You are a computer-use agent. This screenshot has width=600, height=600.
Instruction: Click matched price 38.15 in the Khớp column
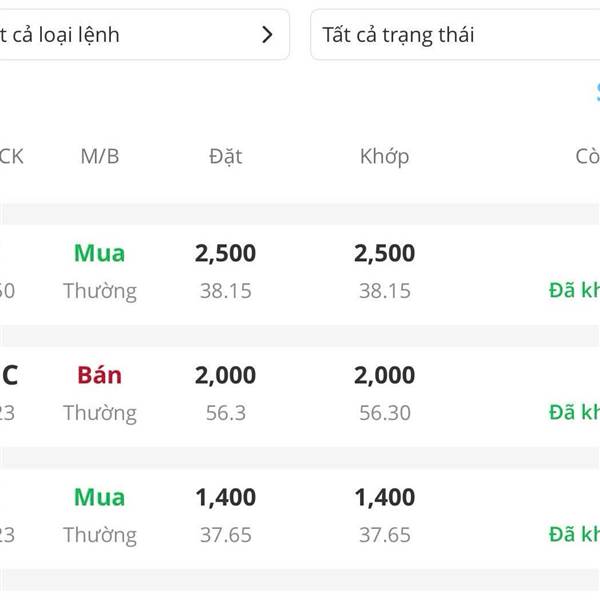[x=384, y=291]
